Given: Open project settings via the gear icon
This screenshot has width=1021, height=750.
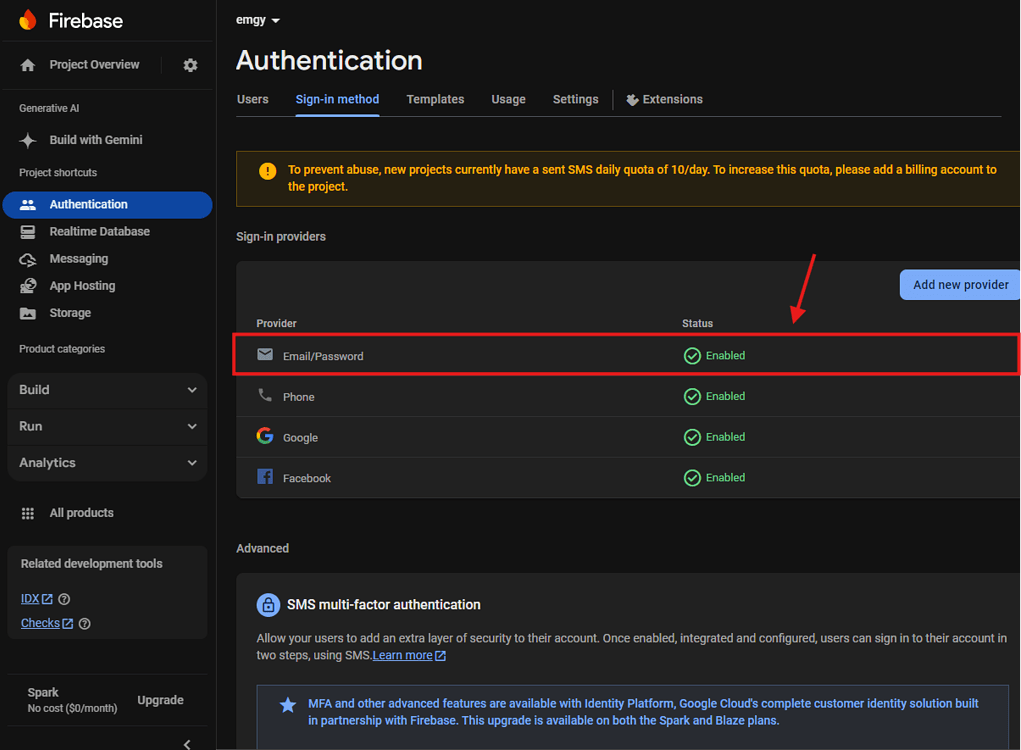Looking at the screenshot, I should pos(190,64).
